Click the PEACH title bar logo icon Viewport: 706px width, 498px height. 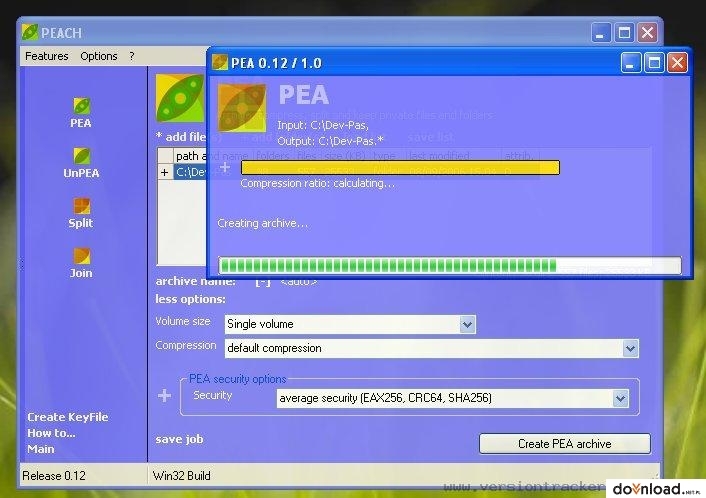click(x=30, y=32)
